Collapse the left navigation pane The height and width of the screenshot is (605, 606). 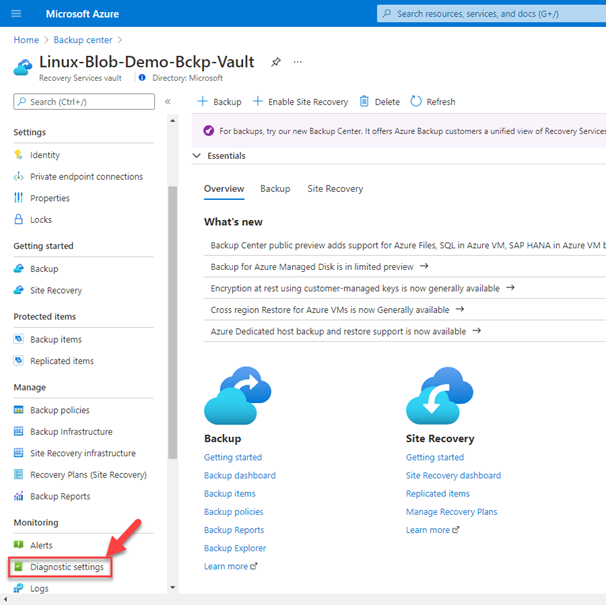(x=167, y=102)
